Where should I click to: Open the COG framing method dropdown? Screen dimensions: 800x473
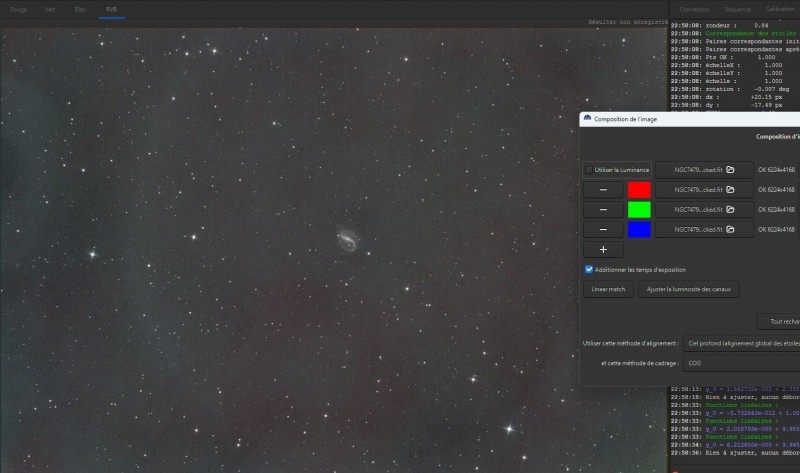[x=741, y=363]
